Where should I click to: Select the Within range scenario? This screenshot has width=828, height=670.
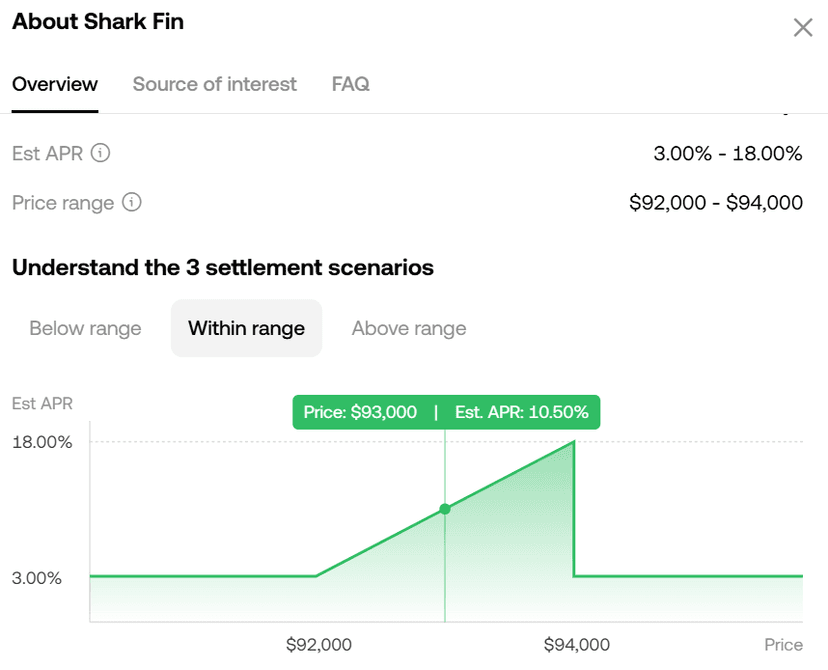(x=246, y=328)
